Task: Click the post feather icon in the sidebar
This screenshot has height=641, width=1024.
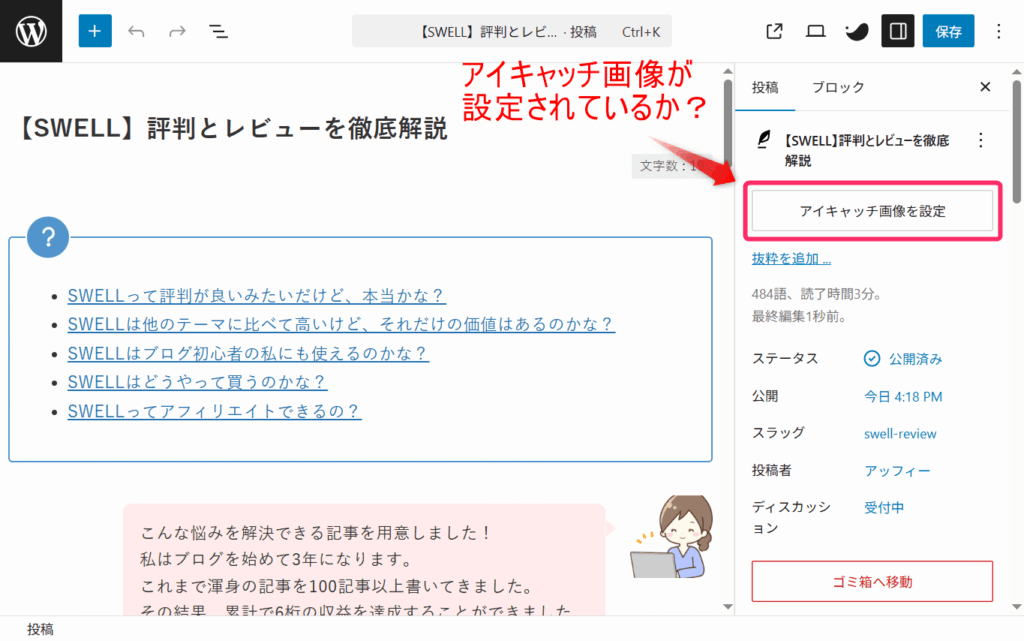Action: pos(763,140)
